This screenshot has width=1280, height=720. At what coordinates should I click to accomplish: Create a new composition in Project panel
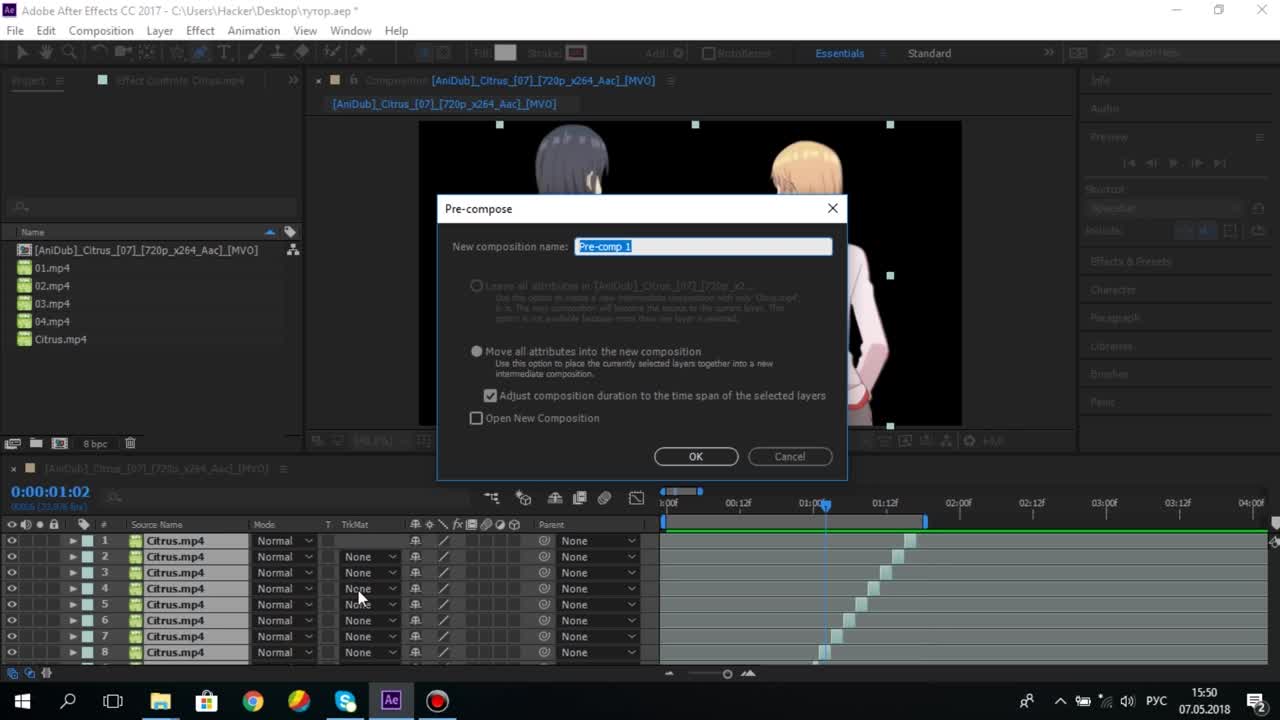pyautogui.click(x=60, y=443)
